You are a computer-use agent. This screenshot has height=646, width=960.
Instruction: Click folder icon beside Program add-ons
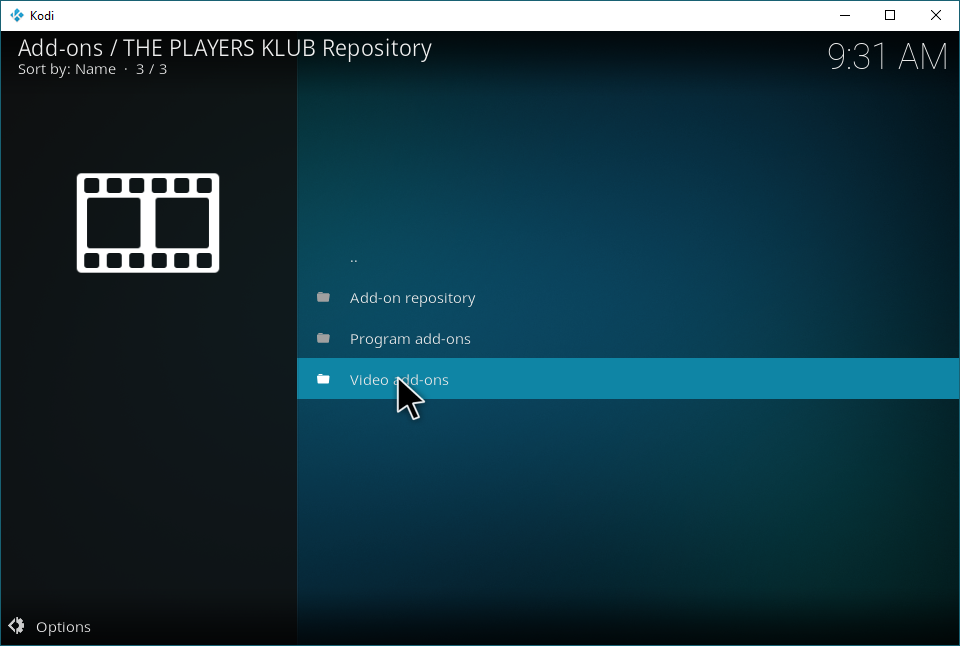[x=323, y=339]
